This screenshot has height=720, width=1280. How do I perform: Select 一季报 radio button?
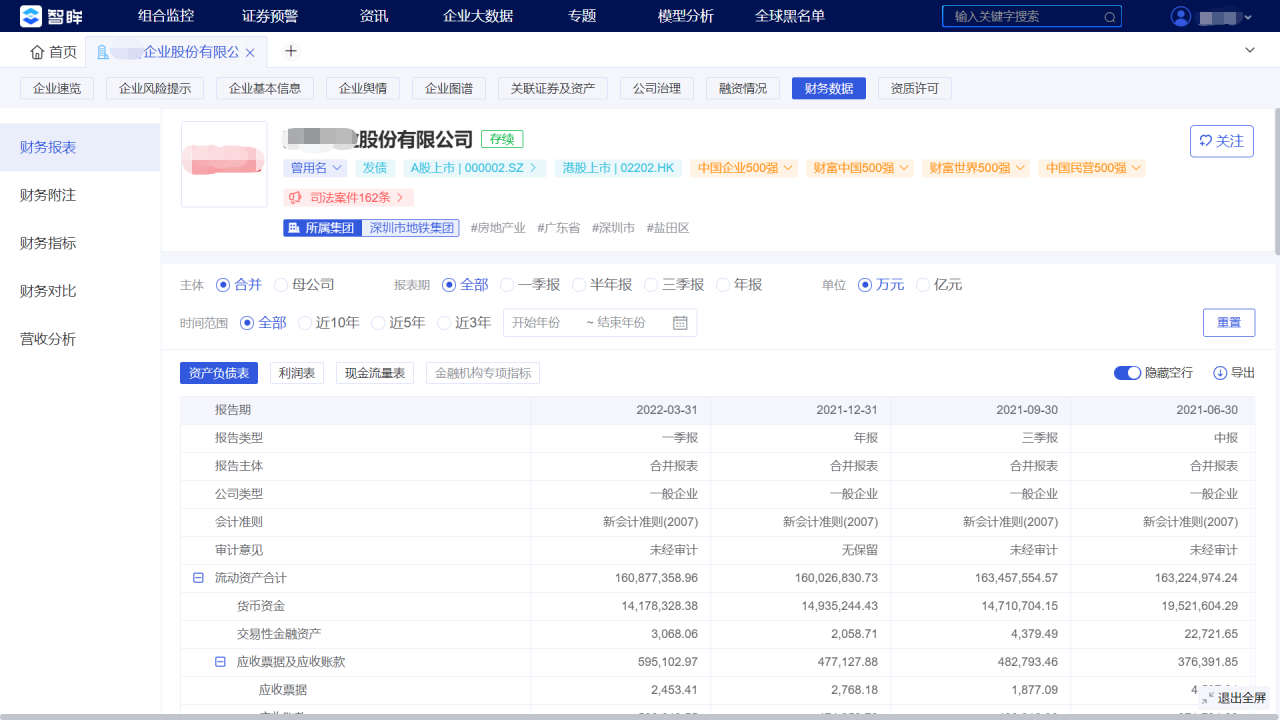[507, 285]
